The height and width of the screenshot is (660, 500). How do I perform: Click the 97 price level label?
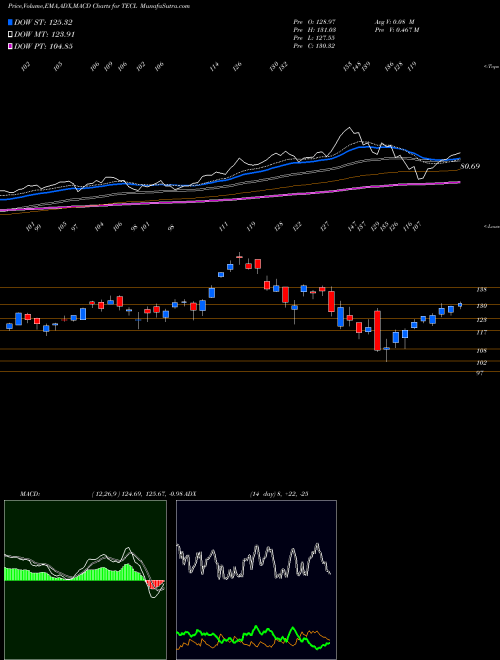point(479,373)
